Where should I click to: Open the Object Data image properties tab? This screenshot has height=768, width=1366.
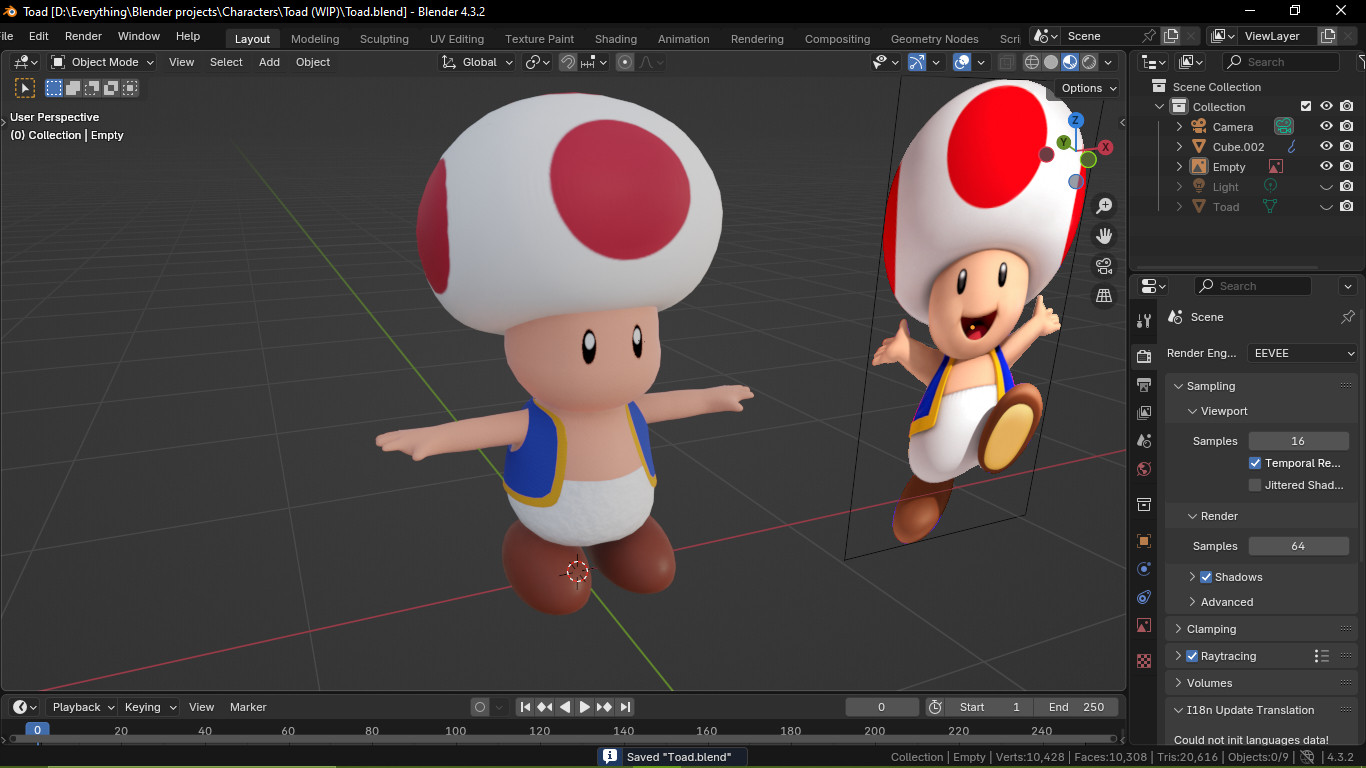(1144, 625)
